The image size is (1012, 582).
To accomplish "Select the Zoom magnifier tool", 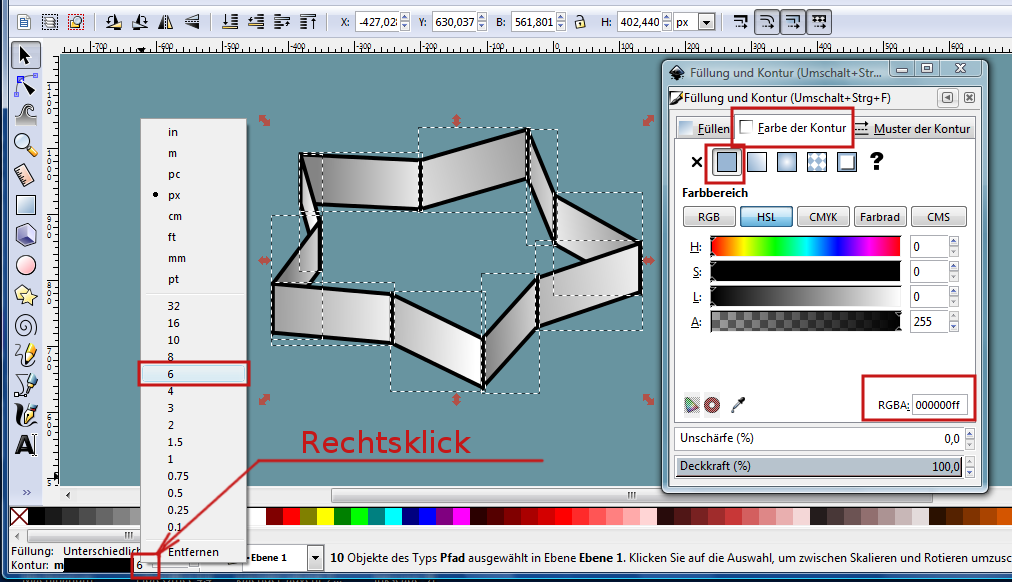I will 26,144.
